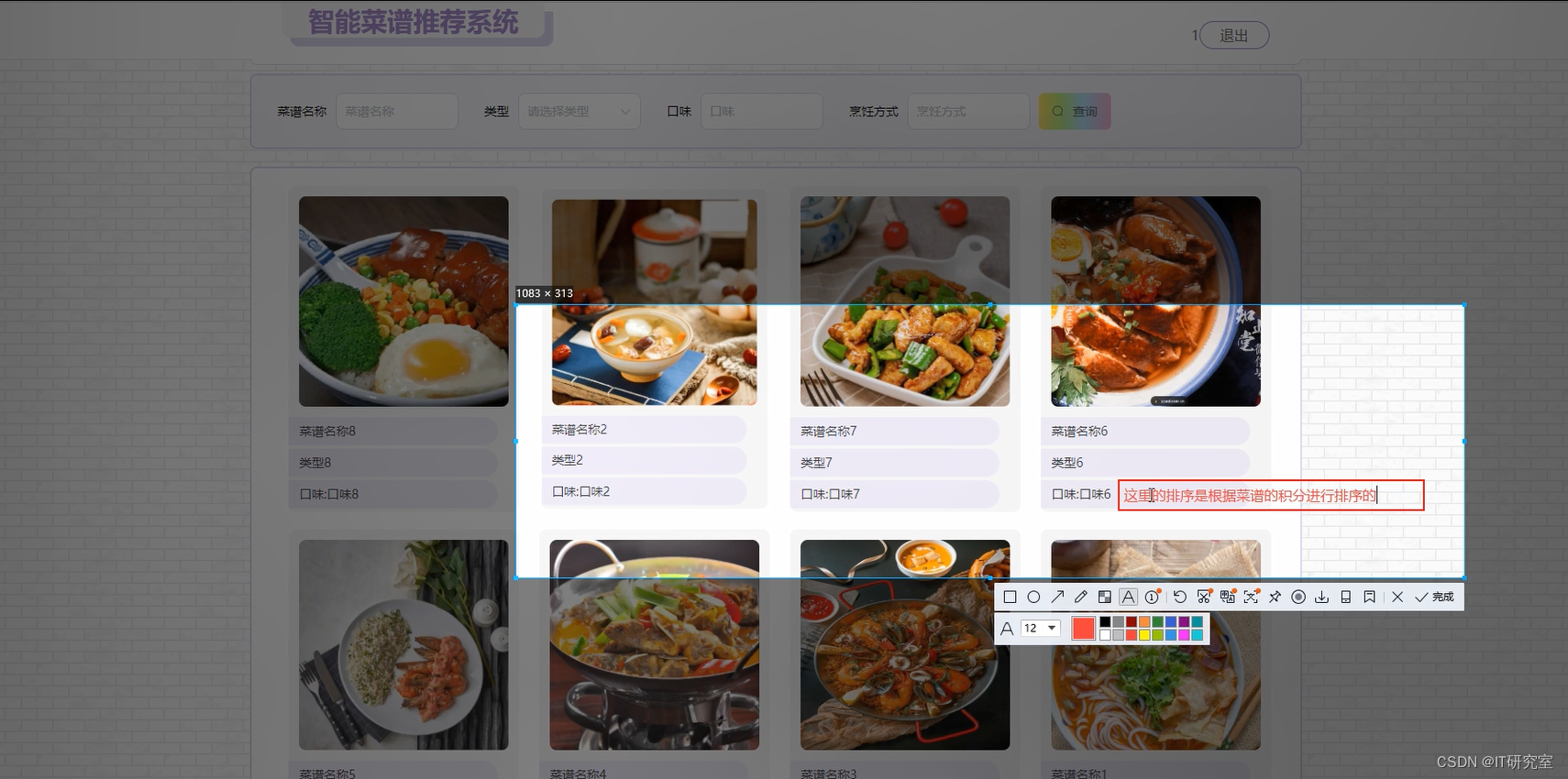Image resolution: width=1568 pixels, height=779 pixels.
Task: Open the hot pot image for 菜谱名称4
Action: pyautogui.click(x=655, y=644)
